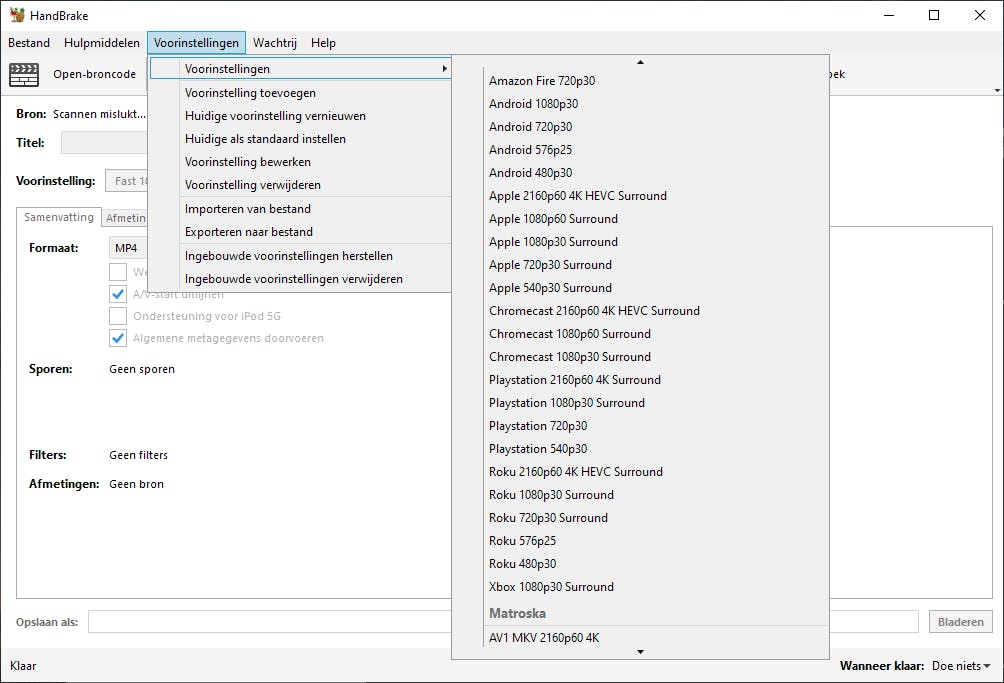Click the toolbar overflow arrow at right edge
The width and height of the screenshot is (1004, 683).
coord(996,90)
